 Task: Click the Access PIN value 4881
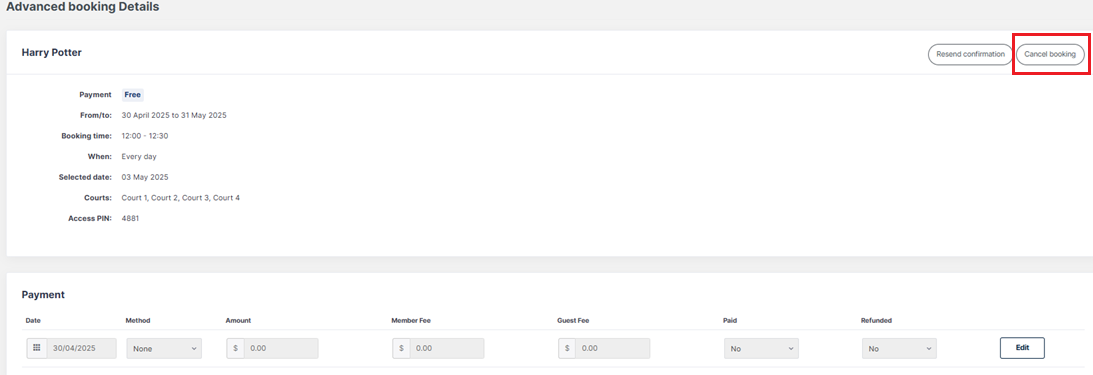coord(131,219)
